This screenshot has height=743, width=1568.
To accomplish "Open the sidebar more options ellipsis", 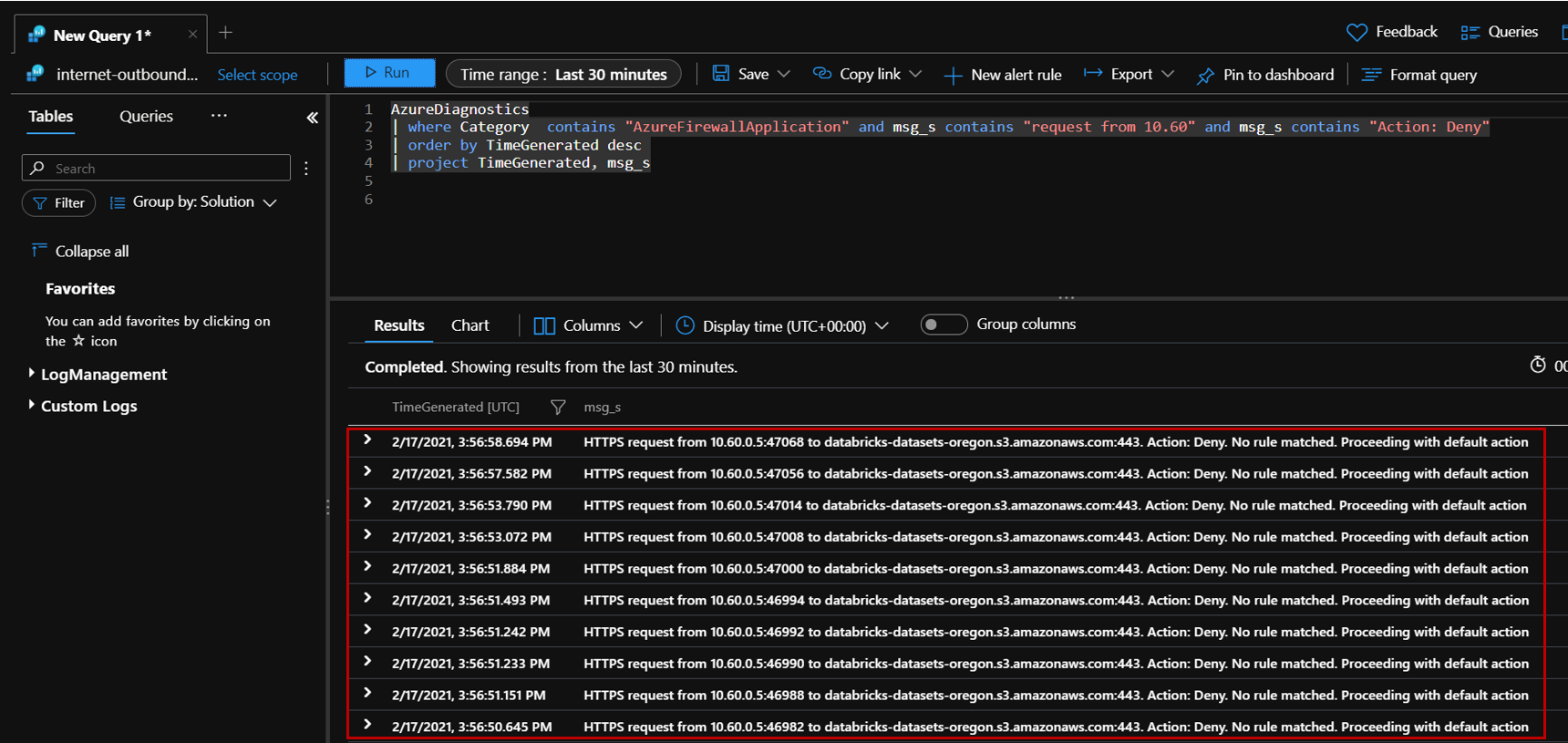I will coord(219,116).
